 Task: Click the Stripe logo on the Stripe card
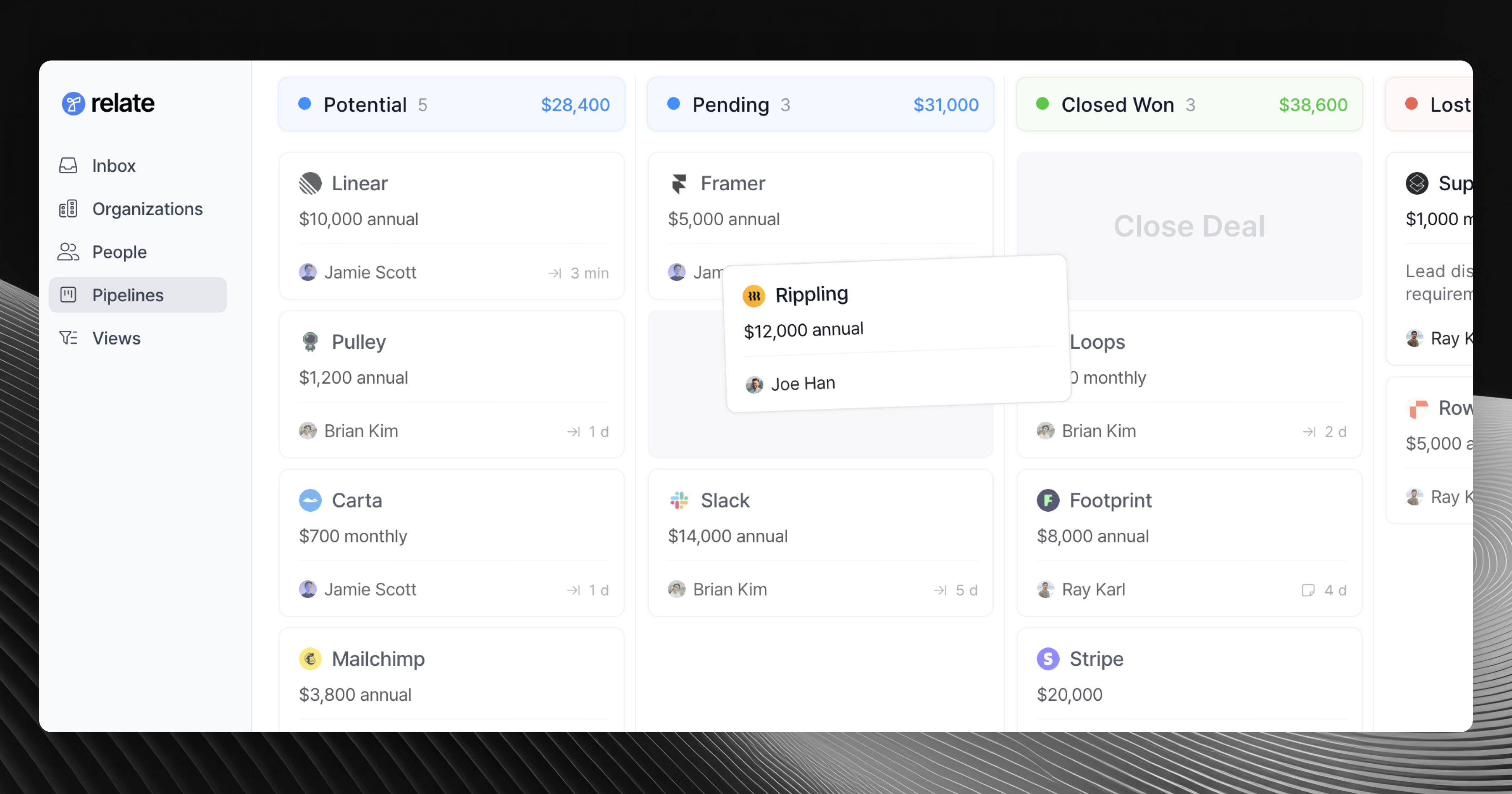tap(1048, 658)
